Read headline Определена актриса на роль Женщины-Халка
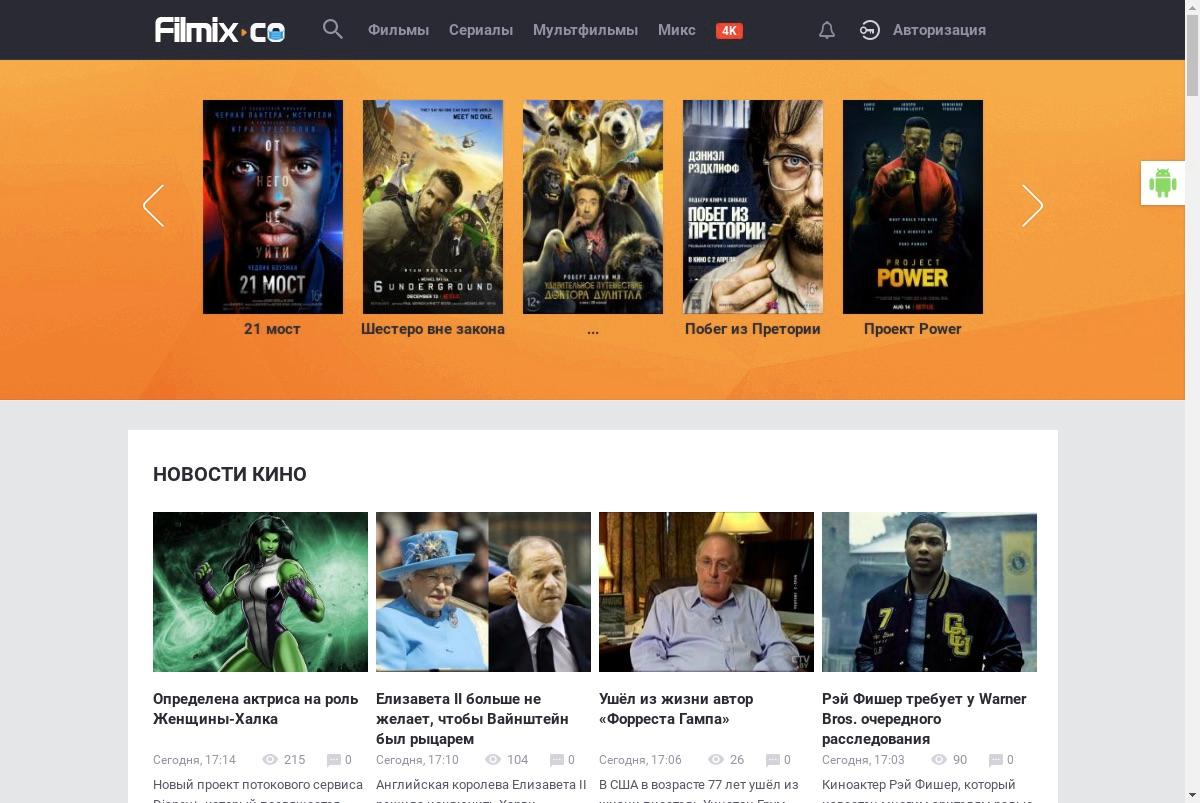1200x803 pixels. click(255, 709)
